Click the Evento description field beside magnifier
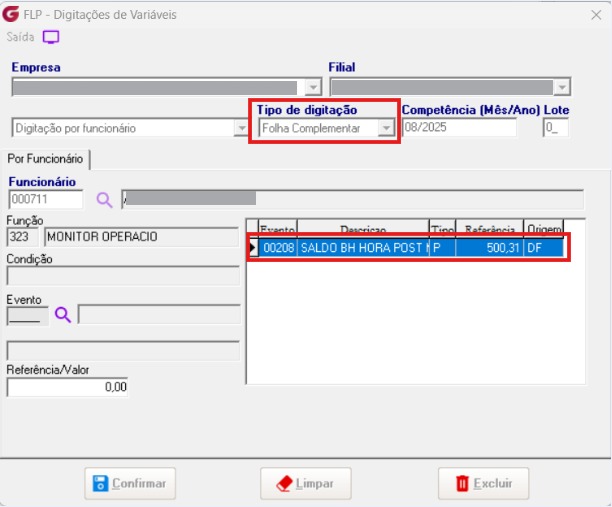 tap(159, 315)
